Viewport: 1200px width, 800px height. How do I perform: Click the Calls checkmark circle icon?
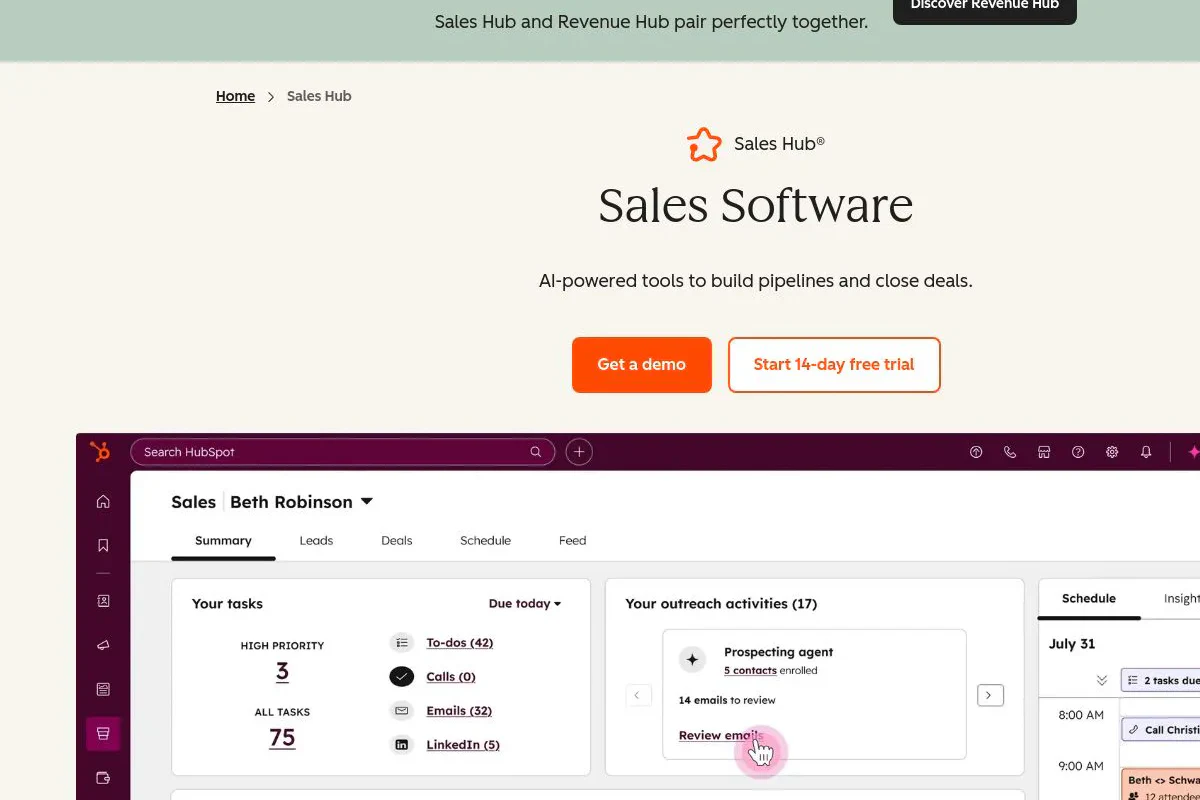(402, 677)
